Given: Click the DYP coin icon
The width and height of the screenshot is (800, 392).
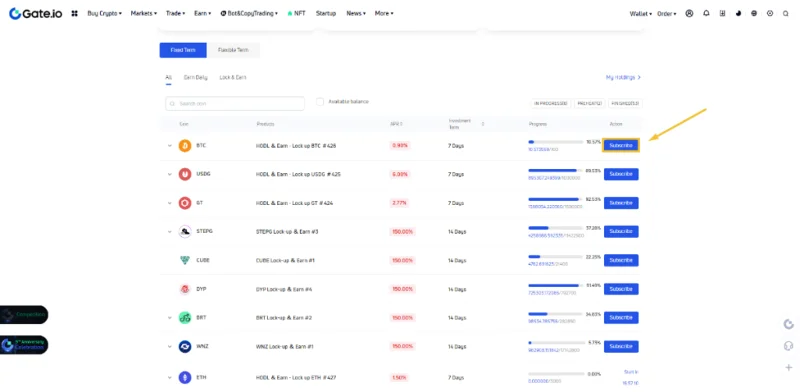Looking at the screenshot, I should coord(185,289).
